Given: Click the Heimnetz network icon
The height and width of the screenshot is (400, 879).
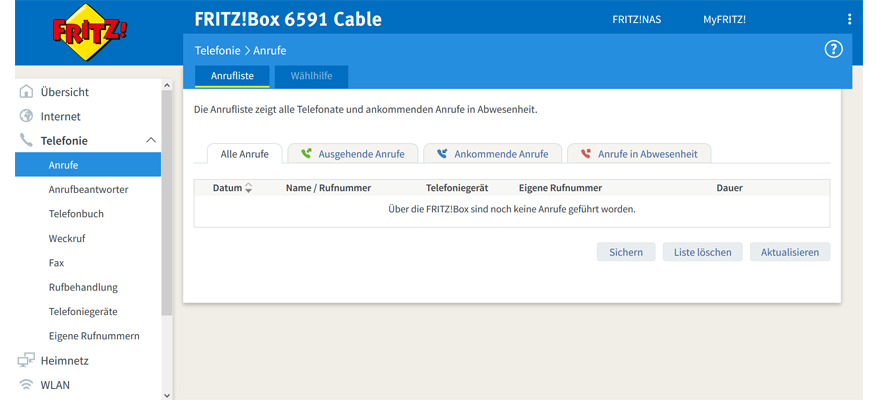Looking at the screenshot, I should (27, 360).
